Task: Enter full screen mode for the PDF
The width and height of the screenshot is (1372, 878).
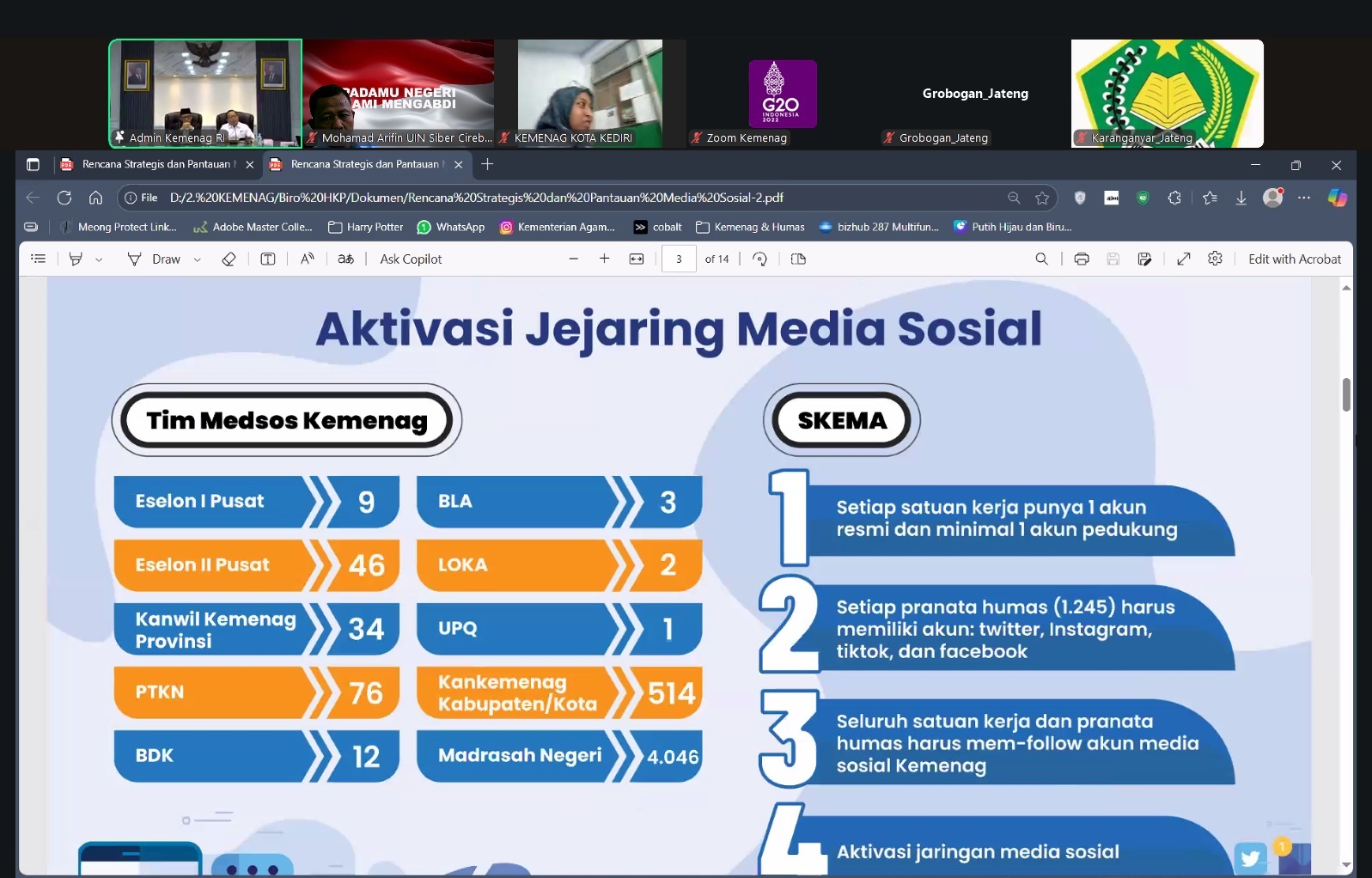Action: pos(1183,259)
